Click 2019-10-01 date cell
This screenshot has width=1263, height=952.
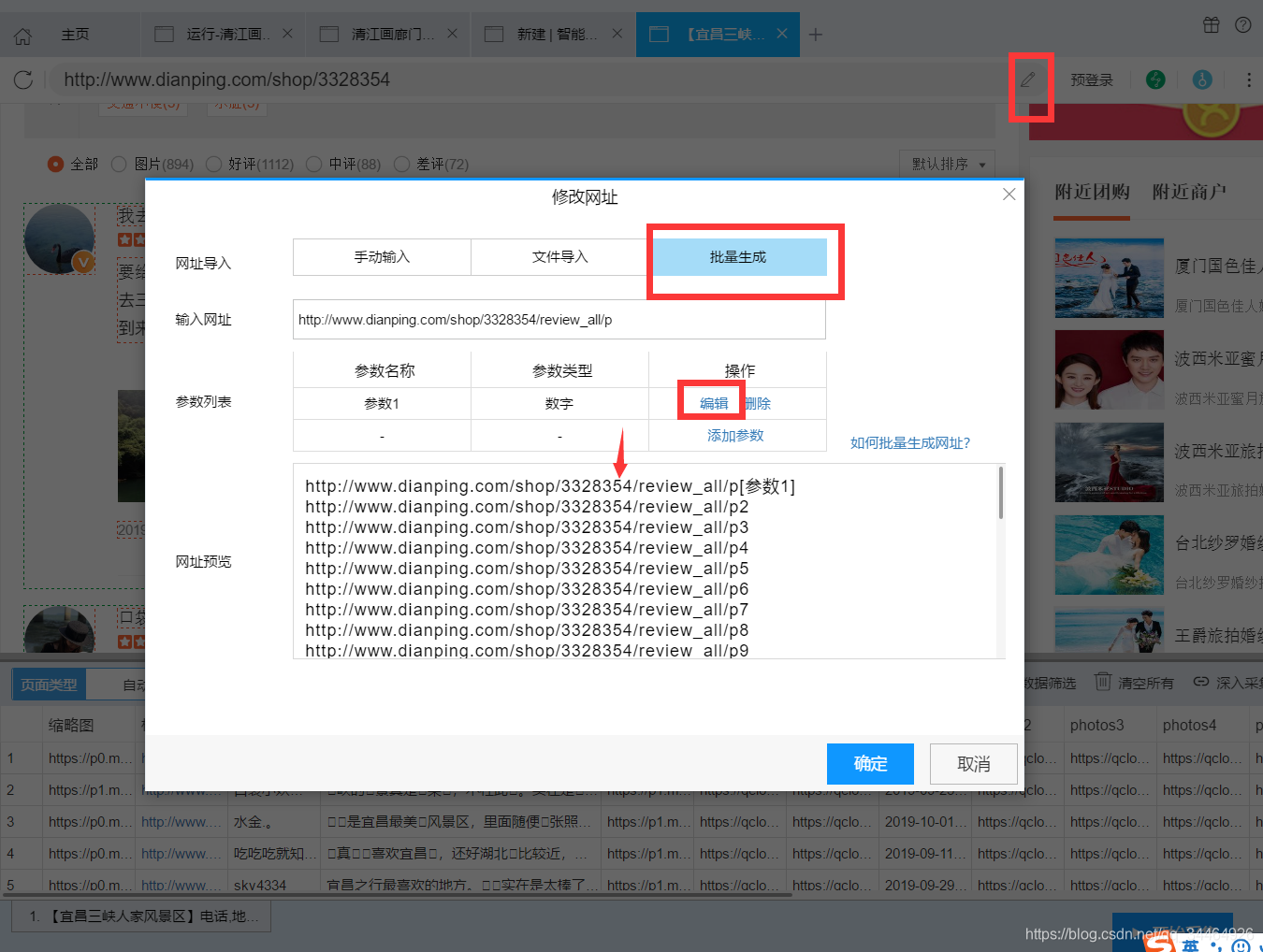click(925, 822)
